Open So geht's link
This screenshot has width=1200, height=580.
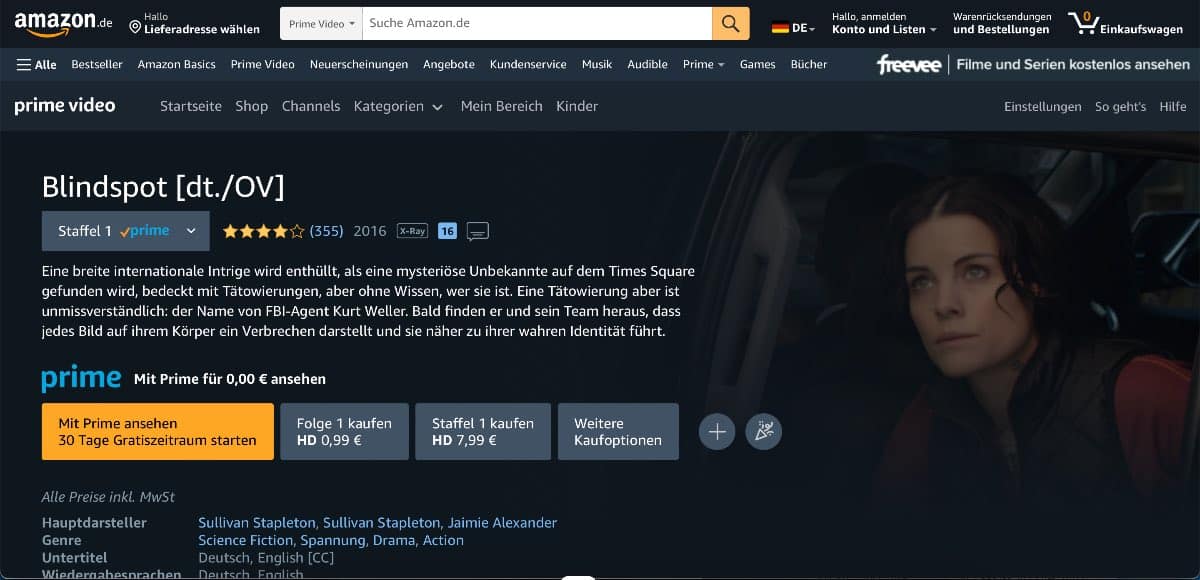1120,106
